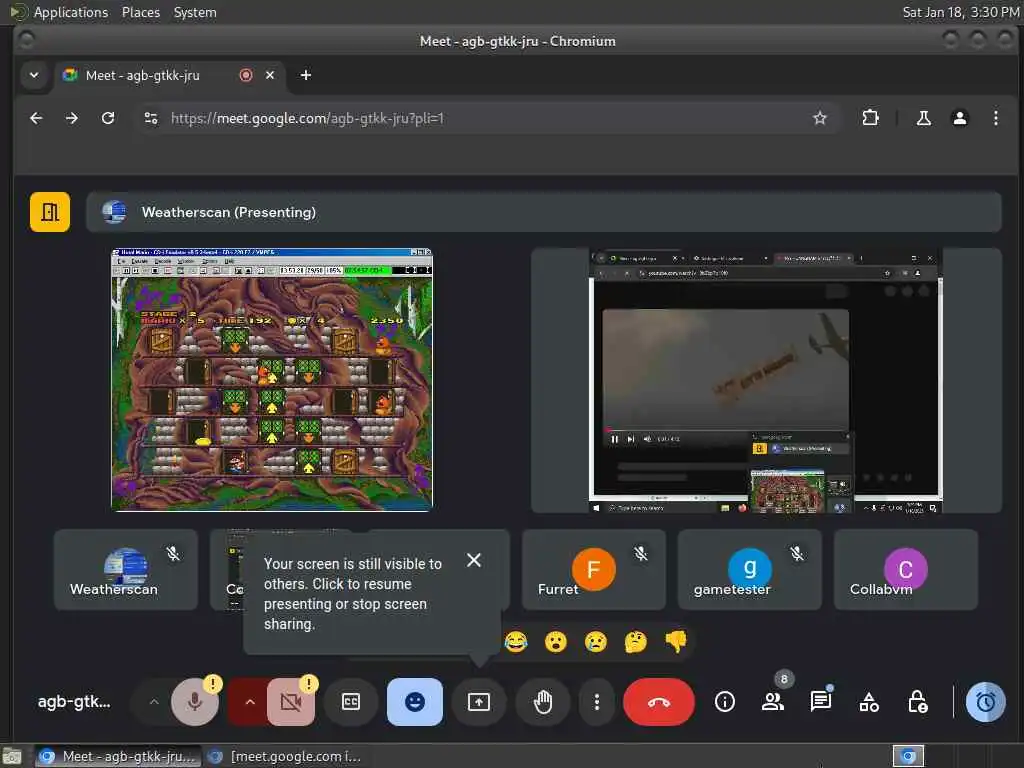Go back in browser history
Screen dimensions: 1024x768
tap(37, 118)
